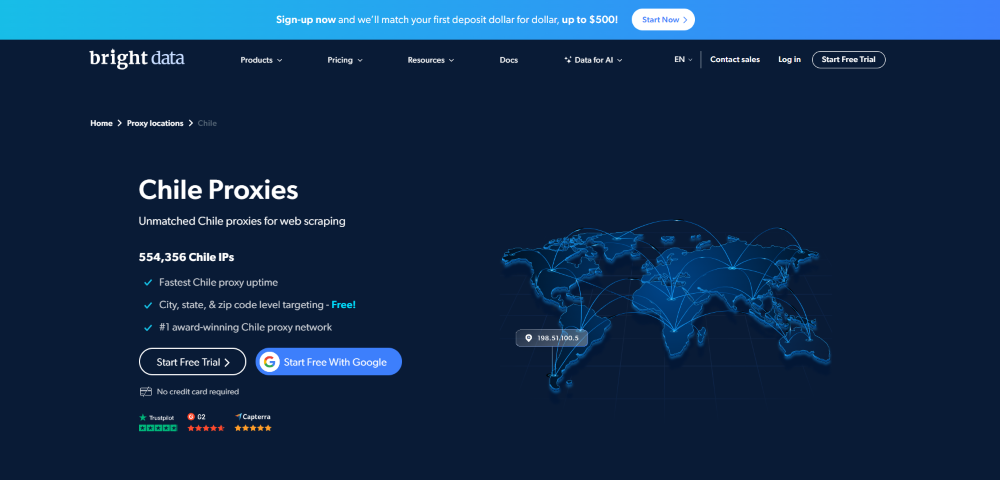The width and height of the screenshot is (1000, 480).
Task: Click the No credit card required text
Action: pyautogui.click(x=198, y=391)
